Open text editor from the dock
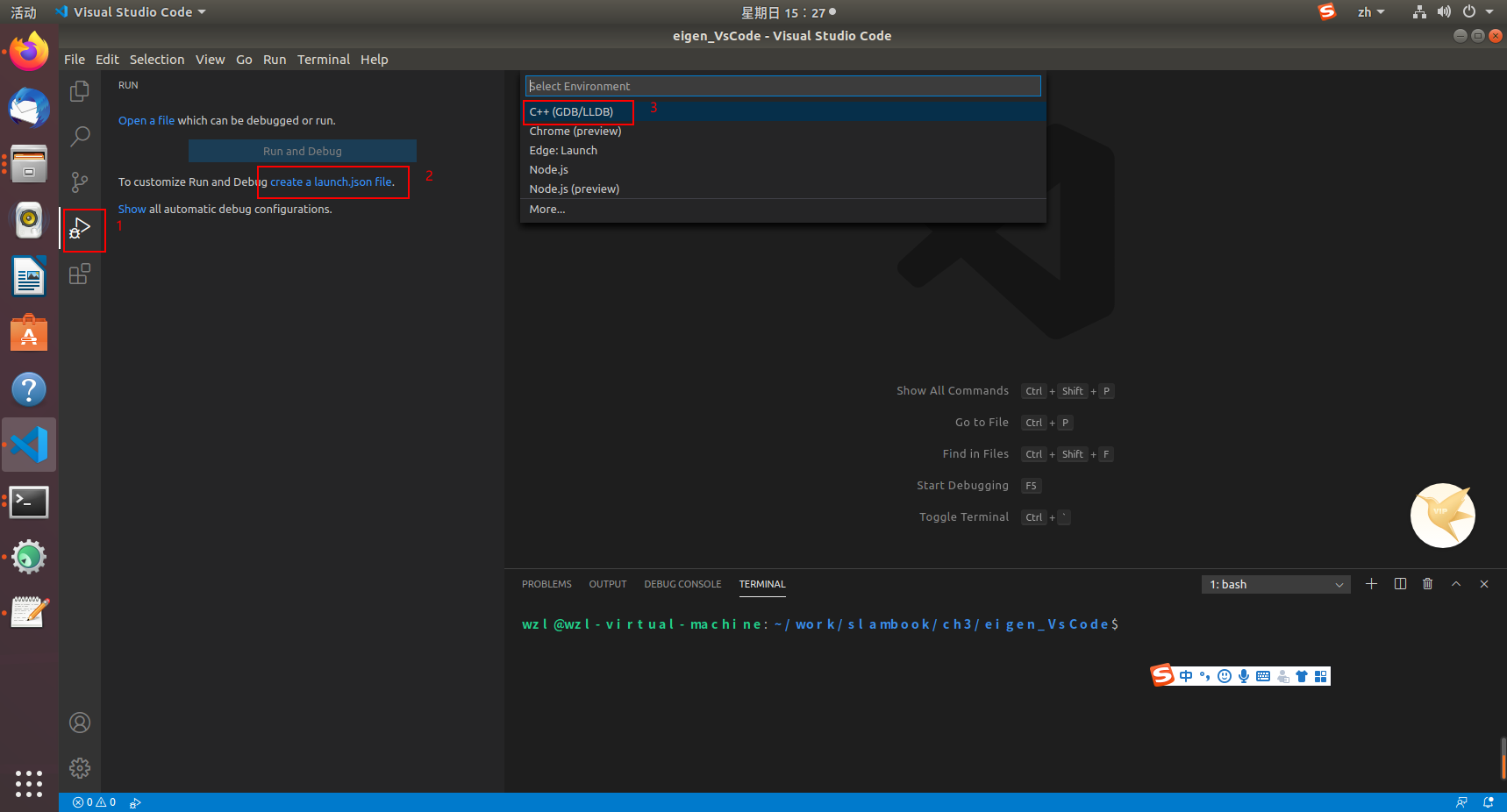 click(29, 613)
